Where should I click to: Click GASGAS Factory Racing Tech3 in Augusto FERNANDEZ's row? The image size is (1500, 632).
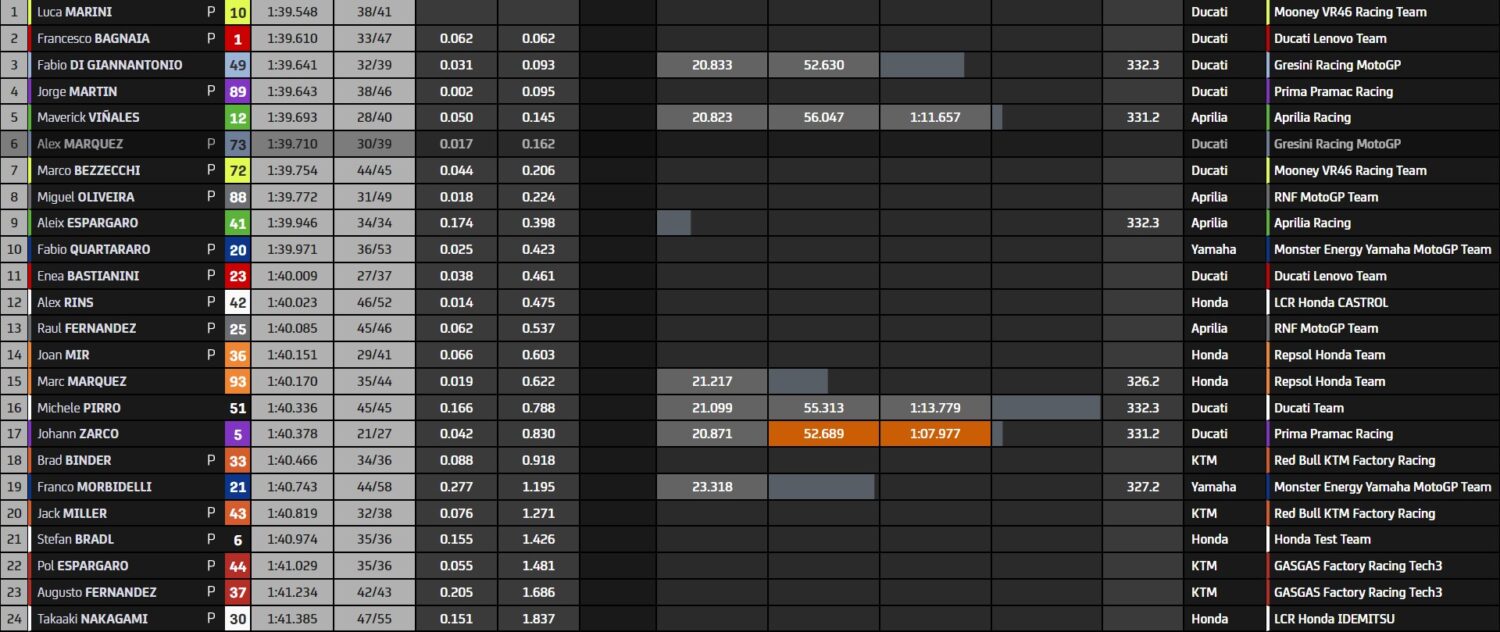1358,592
